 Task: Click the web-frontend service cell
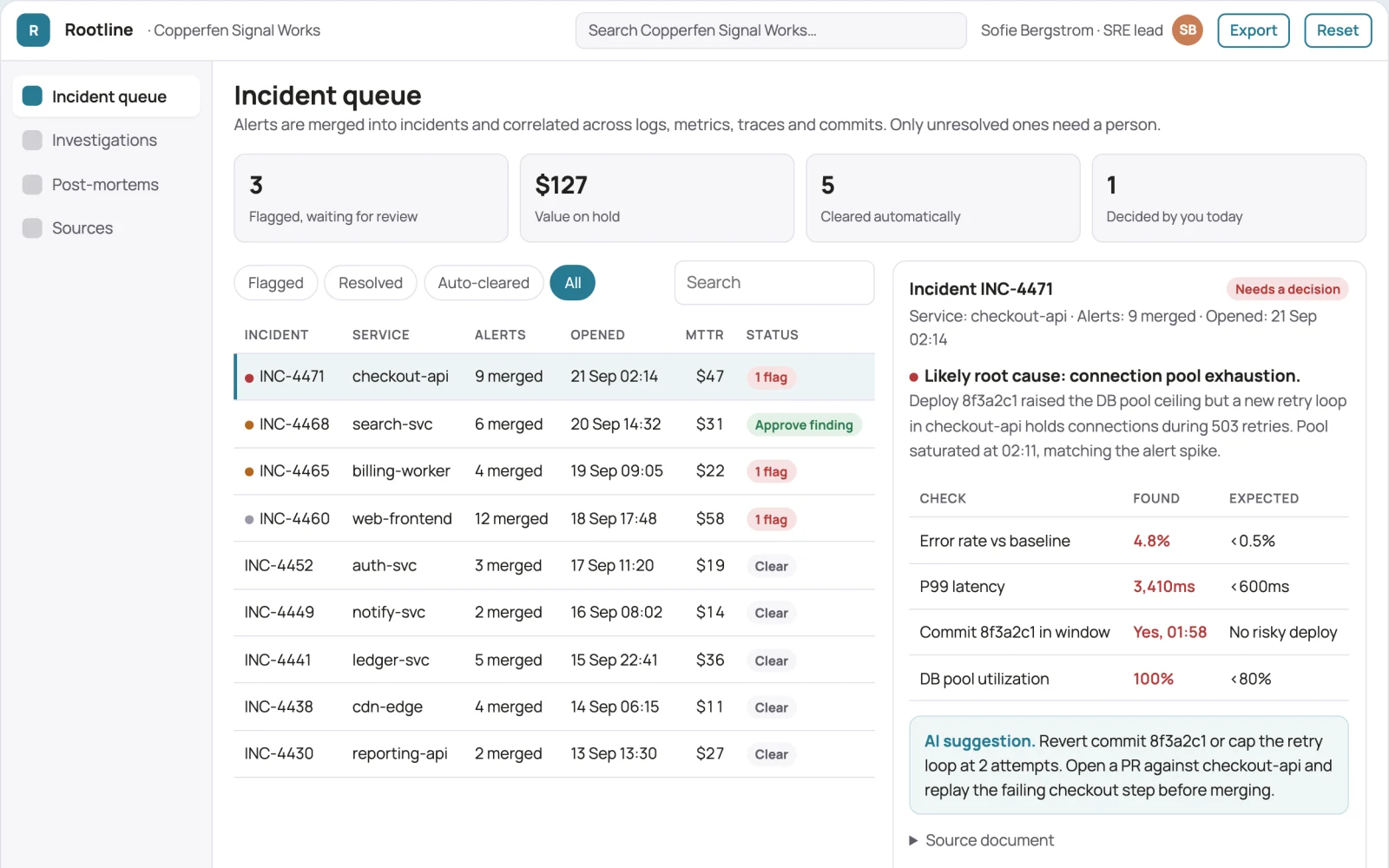point(402,518)
